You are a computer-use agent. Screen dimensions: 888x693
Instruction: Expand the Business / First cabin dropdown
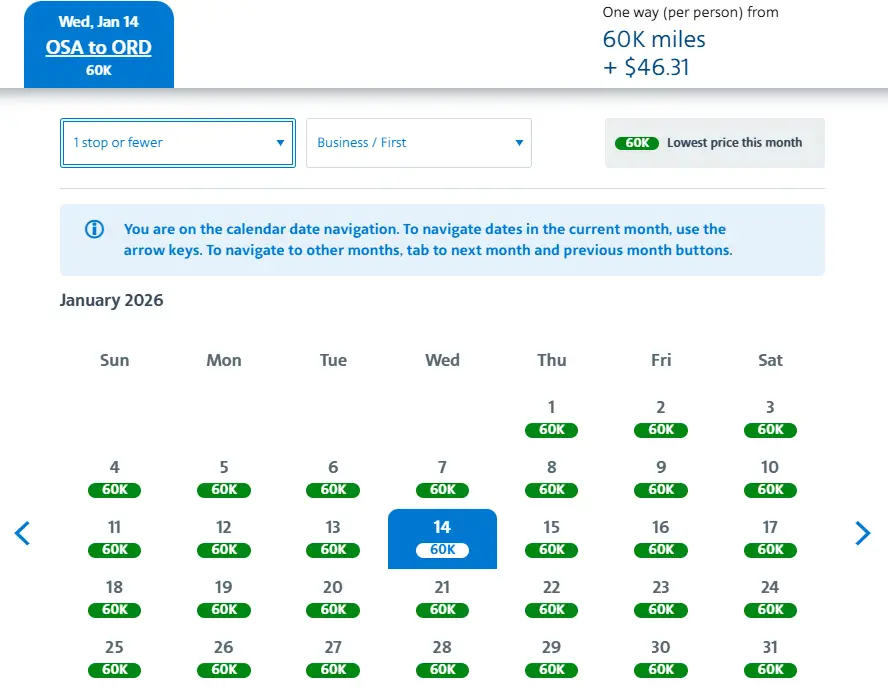click(x=419, y=143)
